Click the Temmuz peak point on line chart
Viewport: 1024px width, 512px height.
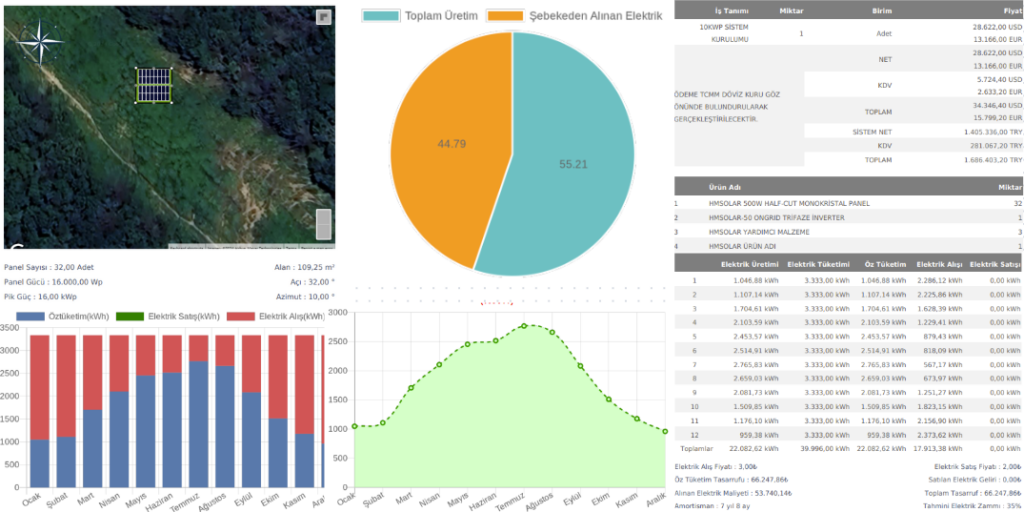pyautogui.click(x=523, y=326)
